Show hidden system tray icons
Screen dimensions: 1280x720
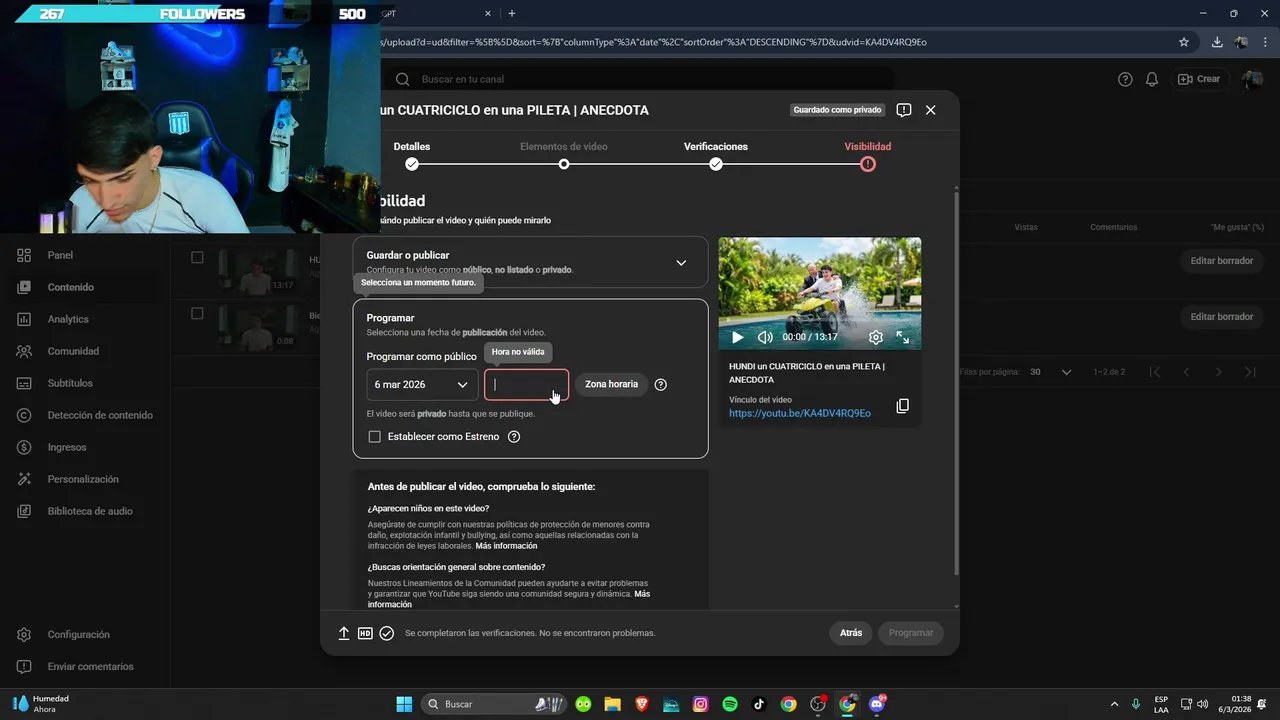click(x=1114, y=704)
